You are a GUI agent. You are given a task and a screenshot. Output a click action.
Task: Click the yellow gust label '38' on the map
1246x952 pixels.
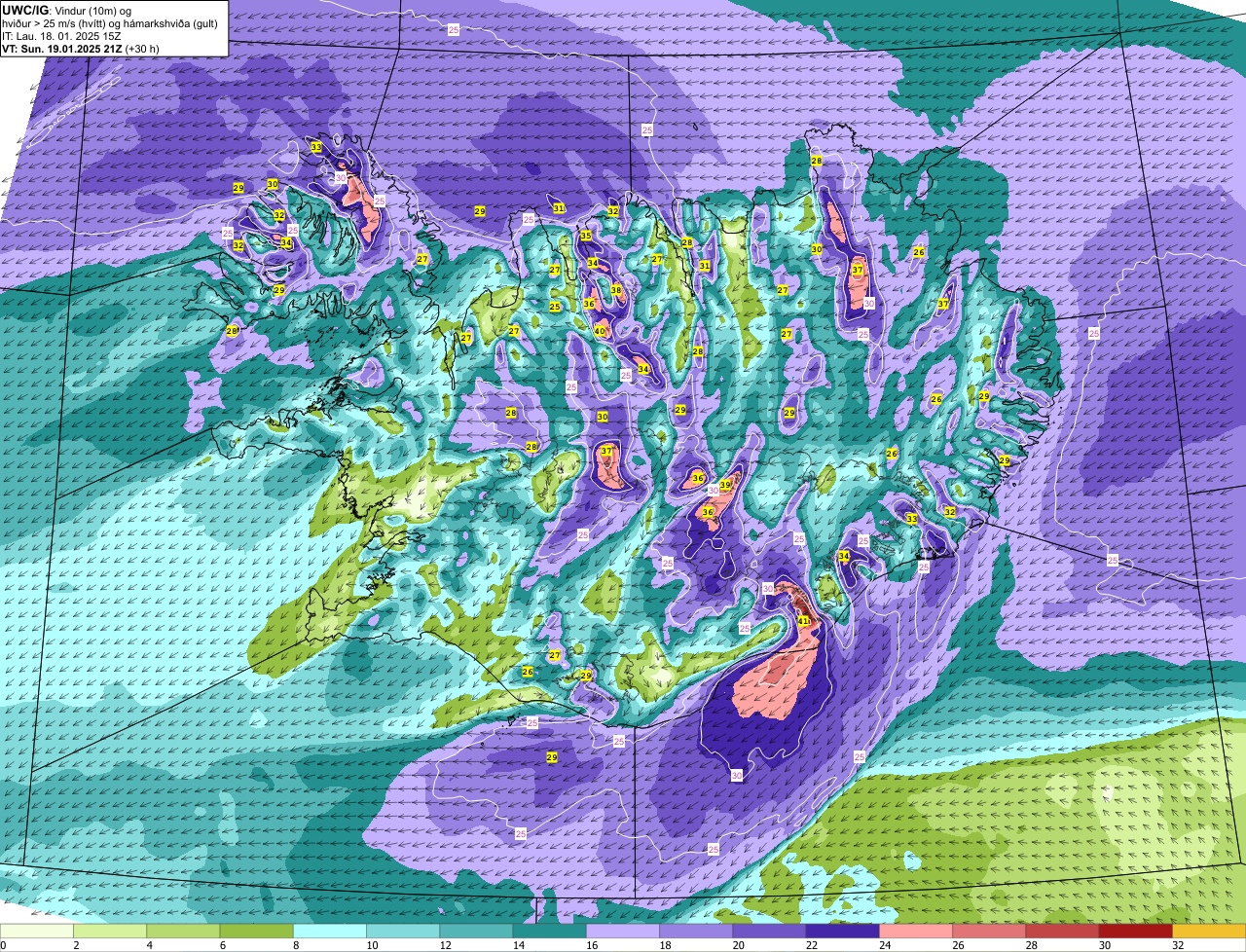pyautogui.click(x=615, y=290)
